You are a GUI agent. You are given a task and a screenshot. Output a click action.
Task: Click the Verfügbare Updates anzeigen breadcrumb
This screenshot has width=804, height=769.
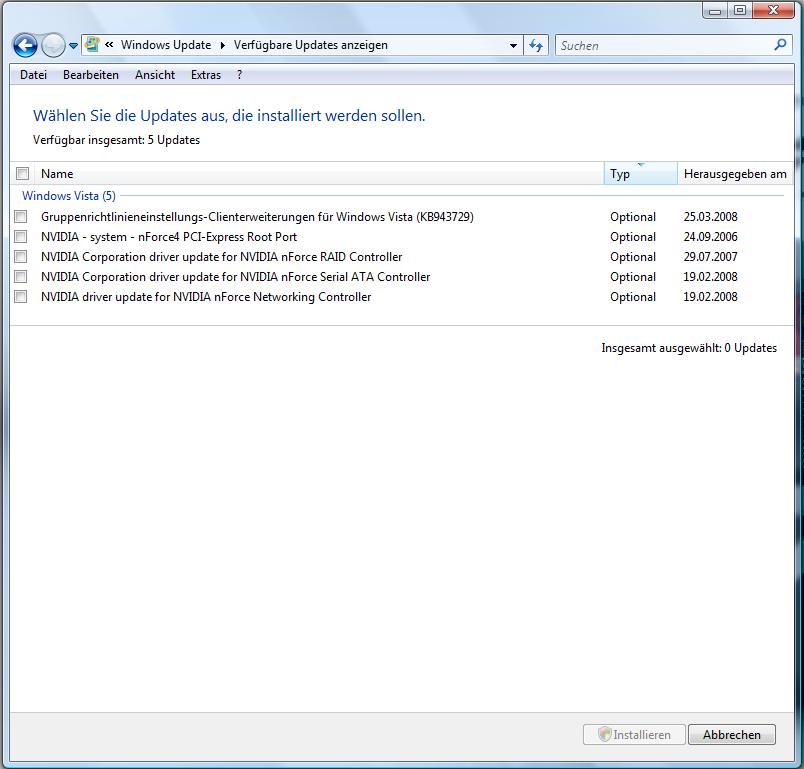pos(311,45)
